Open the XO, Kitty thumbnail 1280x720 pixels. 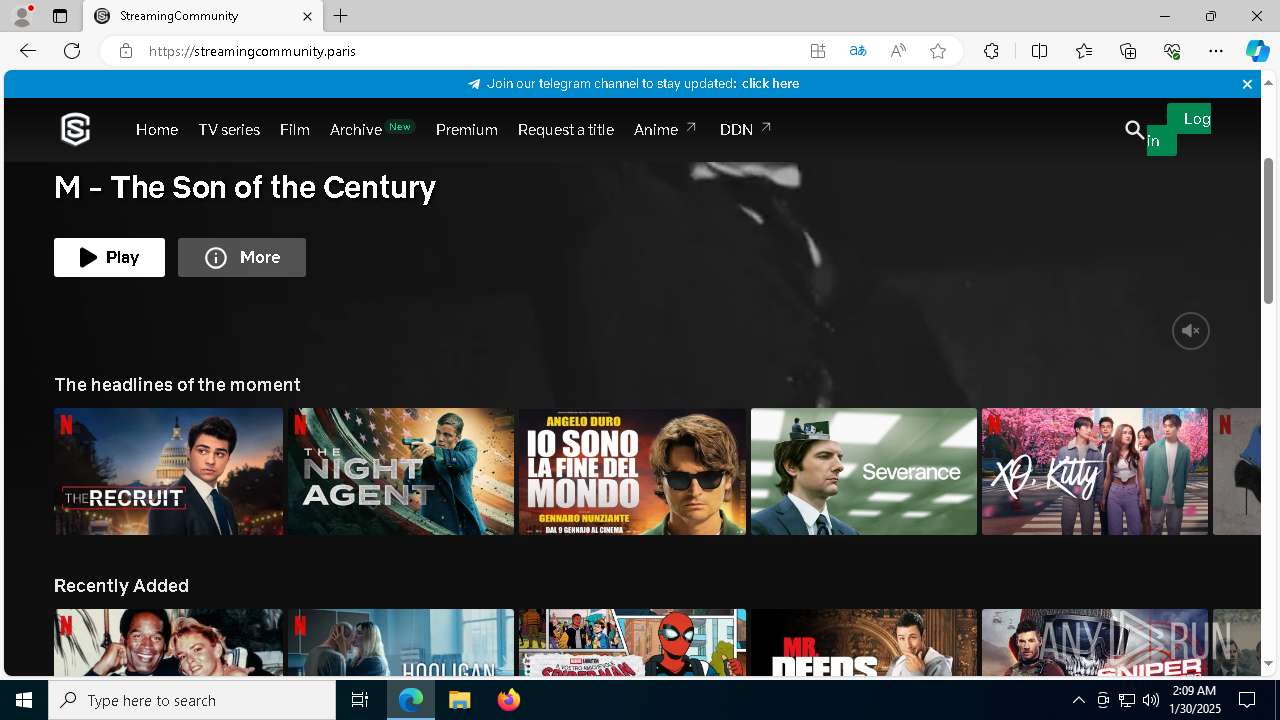1095,471
